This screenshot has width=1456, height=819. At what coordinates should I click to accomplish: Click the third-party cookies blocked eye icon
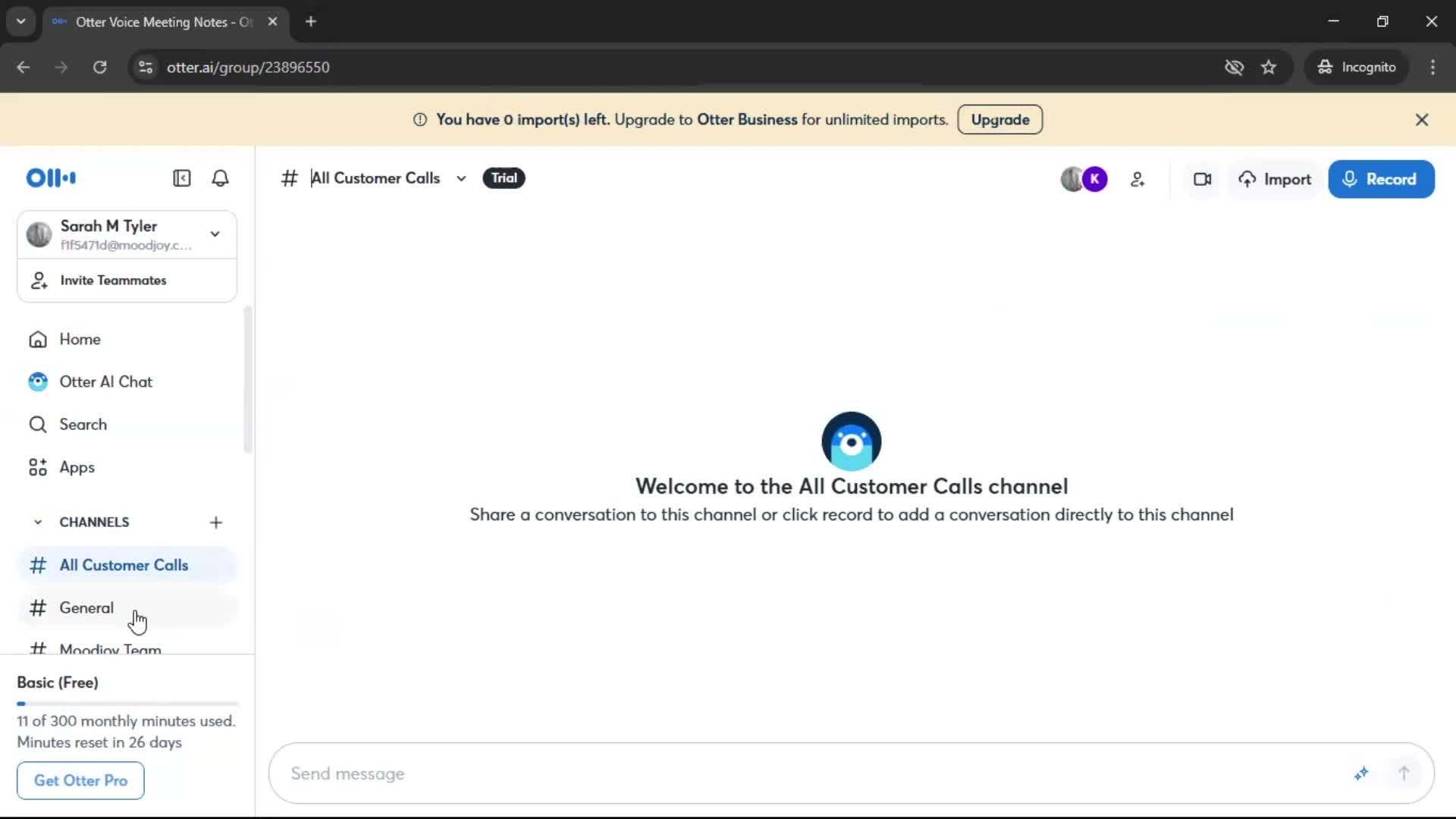[x=1234, y=67]
